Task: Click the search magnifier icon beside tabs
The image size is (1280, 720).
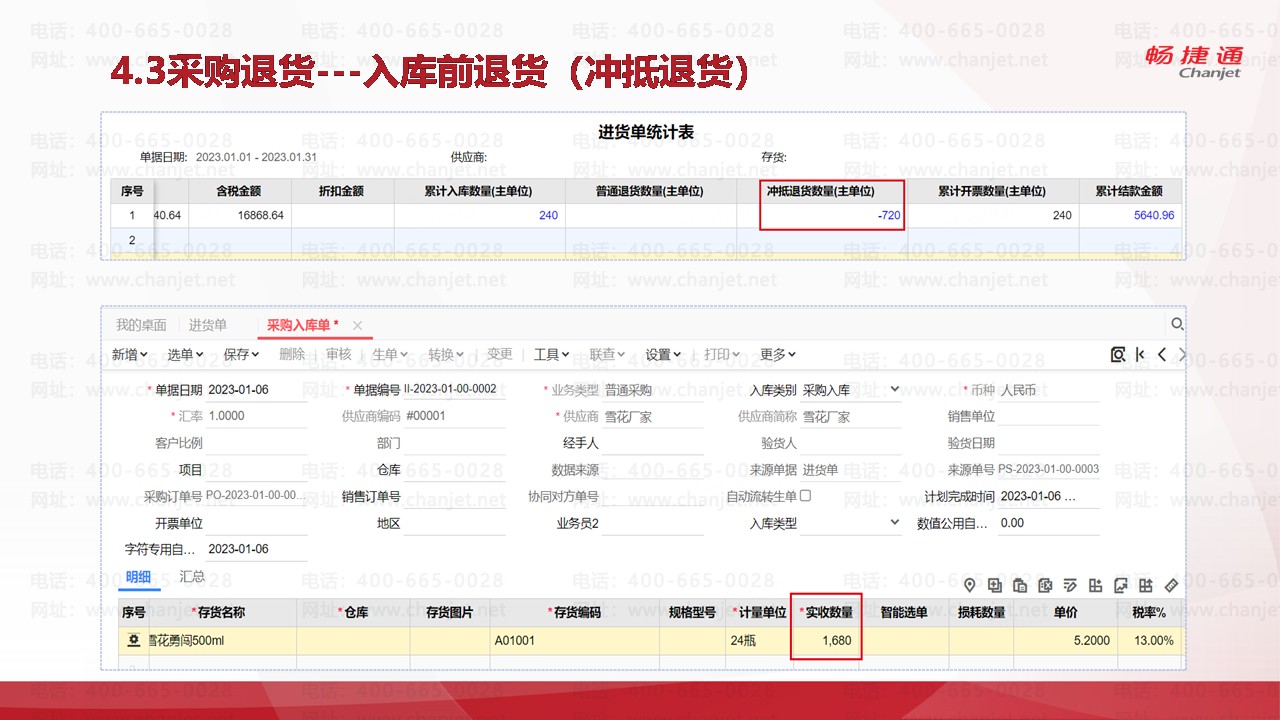Action: (1177, 324)
